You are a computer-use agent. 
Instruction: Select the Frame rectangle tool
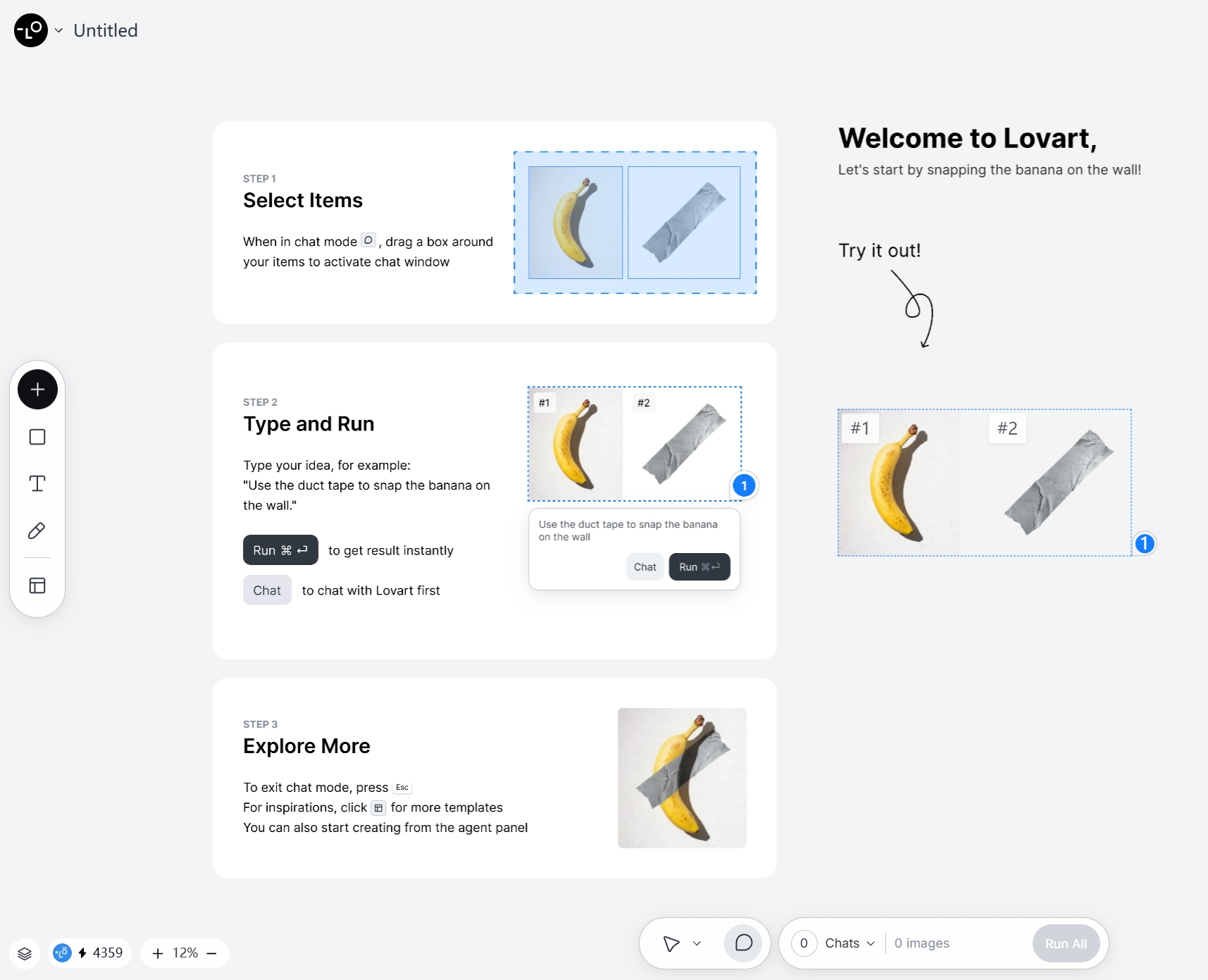[x=37, y=437]
